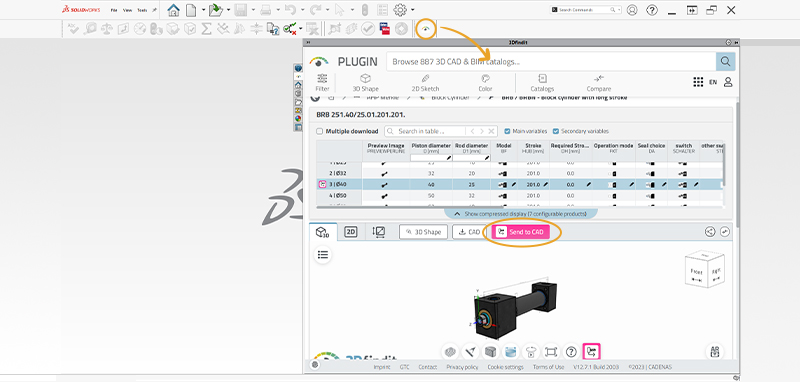
Task: Collapse via Show compressed display expander
Action: pyautogui.click(x=520, y=214)
